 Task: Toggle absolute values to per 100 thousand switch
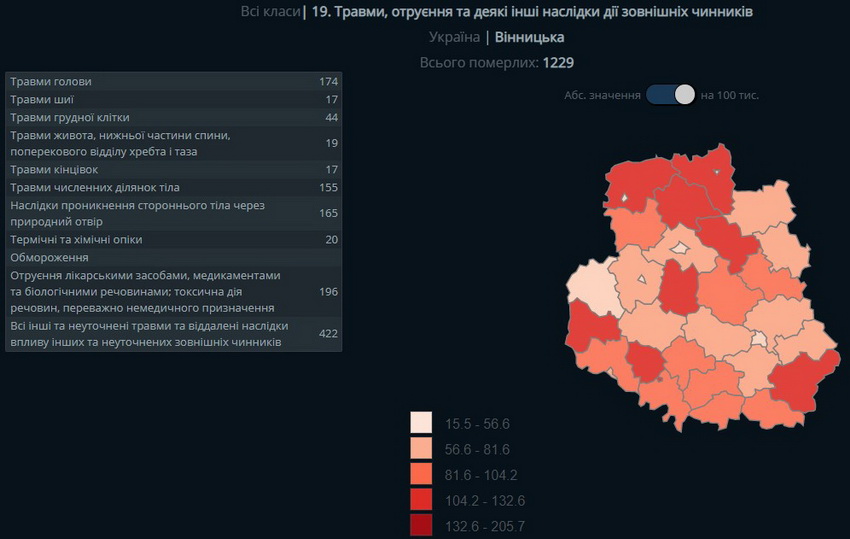pyautogui.click(x=671, y=95)
